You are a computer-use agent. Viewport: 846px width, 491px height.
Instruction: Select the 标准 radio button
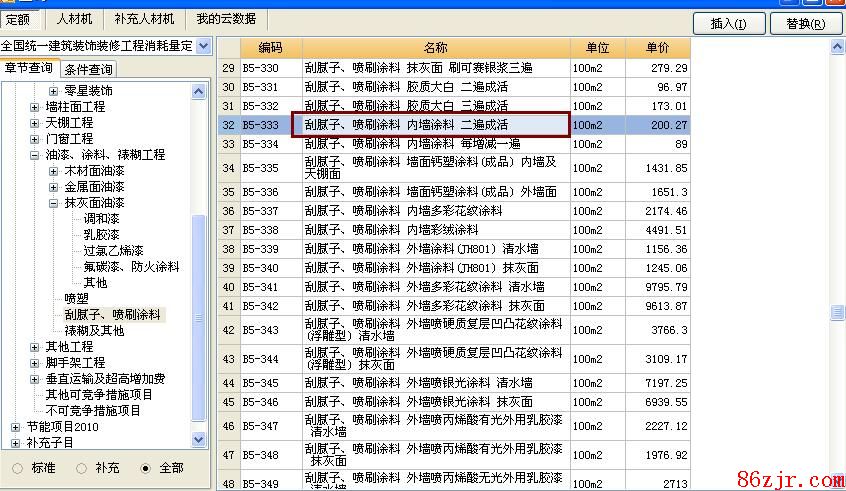coord(17,467)
